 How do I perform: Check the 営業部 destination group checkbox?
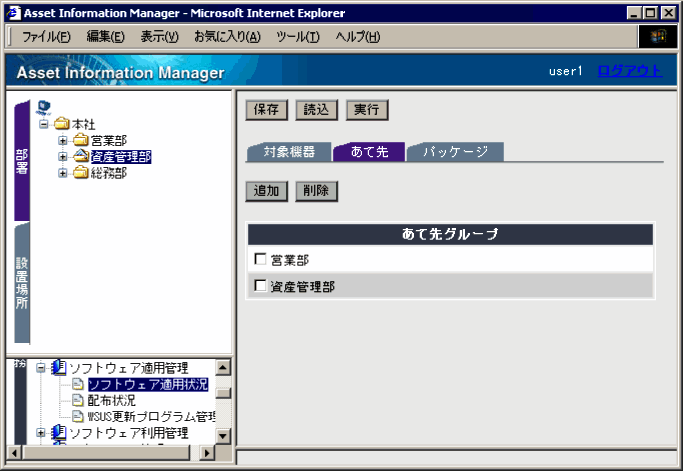[x=260, y=259]
